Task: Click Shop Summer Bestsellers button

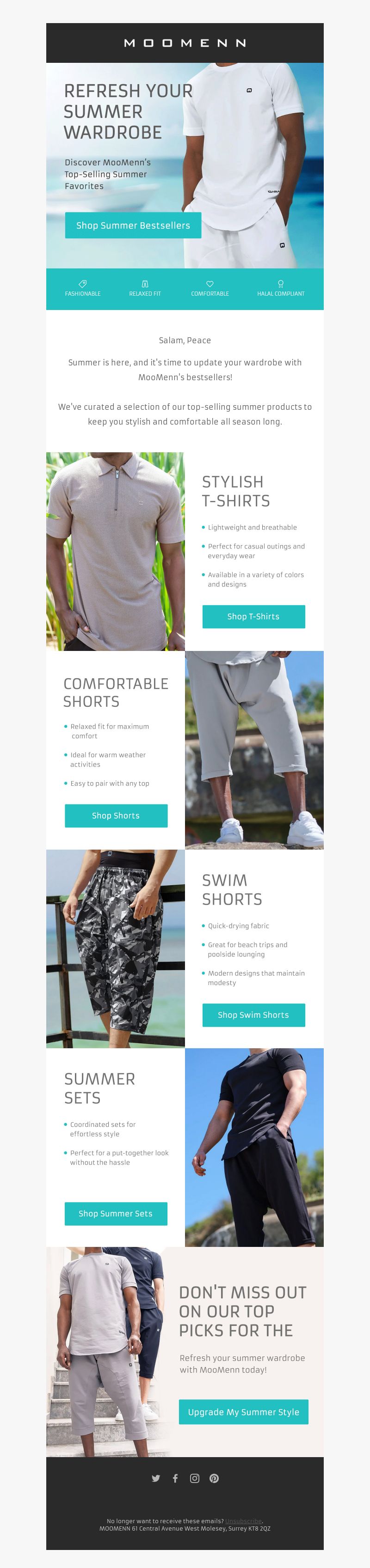Action: point(133,225)
